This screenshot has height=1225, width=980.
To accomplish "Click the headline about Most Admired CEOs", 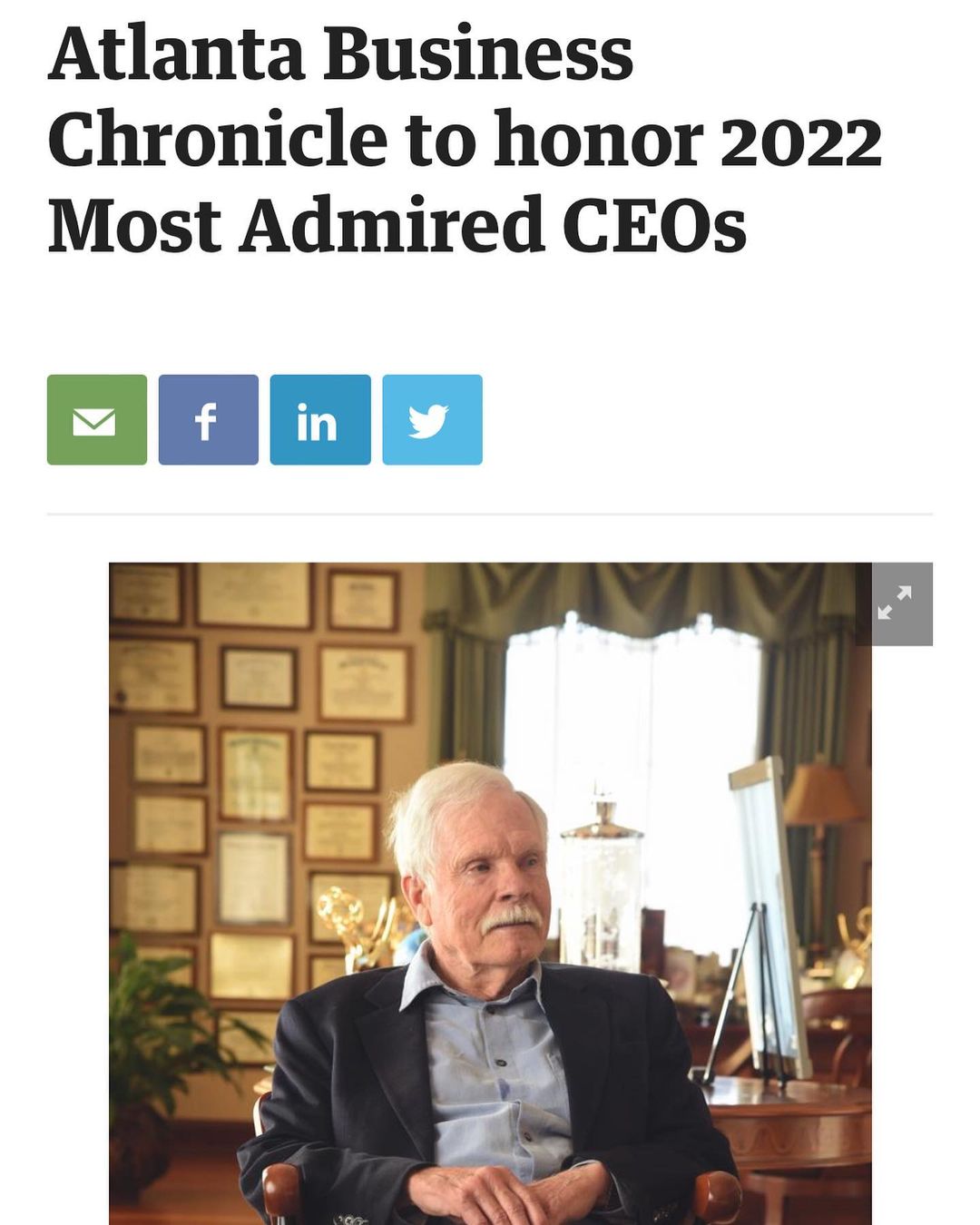I will [465, 141].
